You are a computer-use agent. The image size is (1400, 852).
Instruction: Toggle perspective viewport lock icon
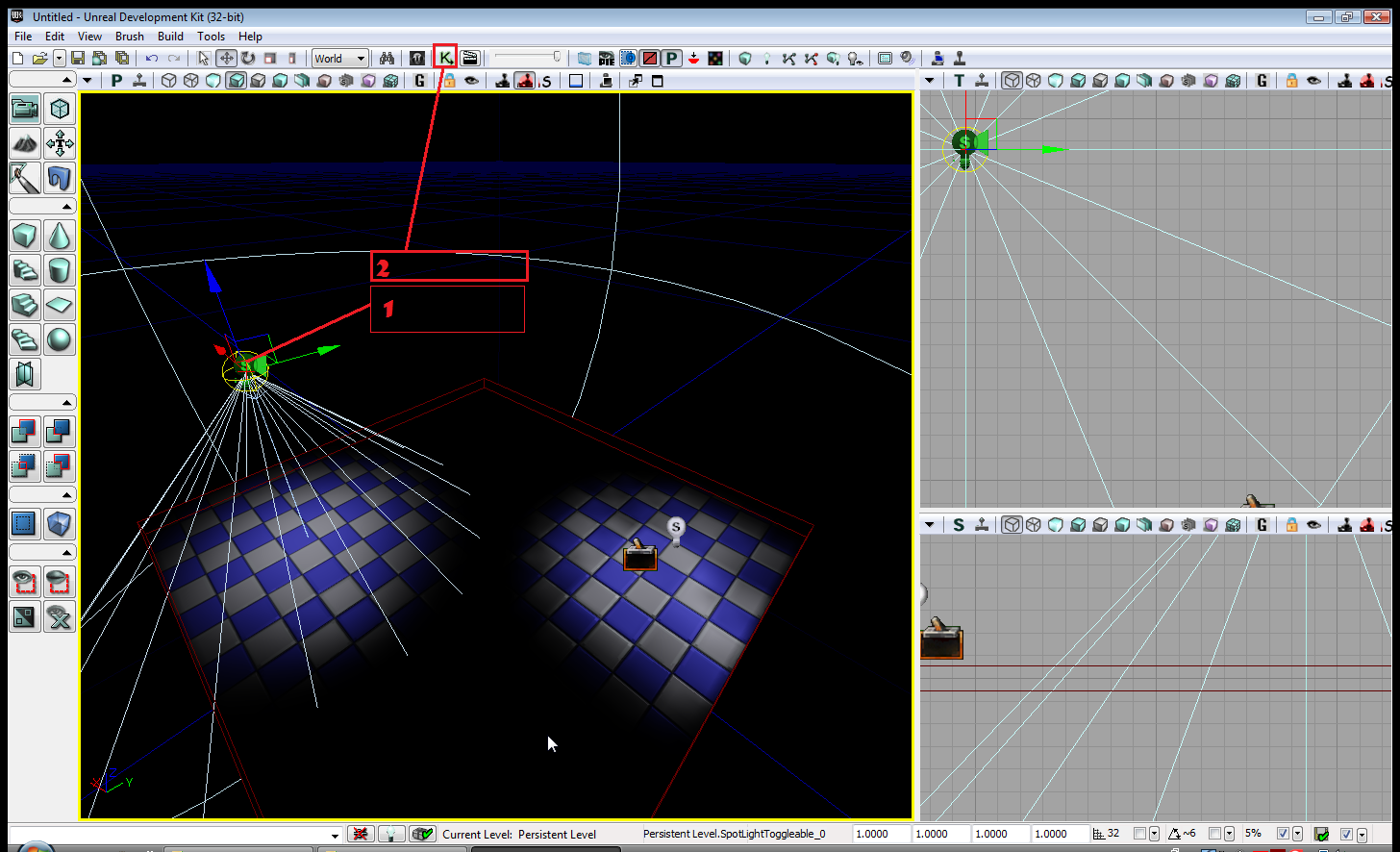point(449,81)
